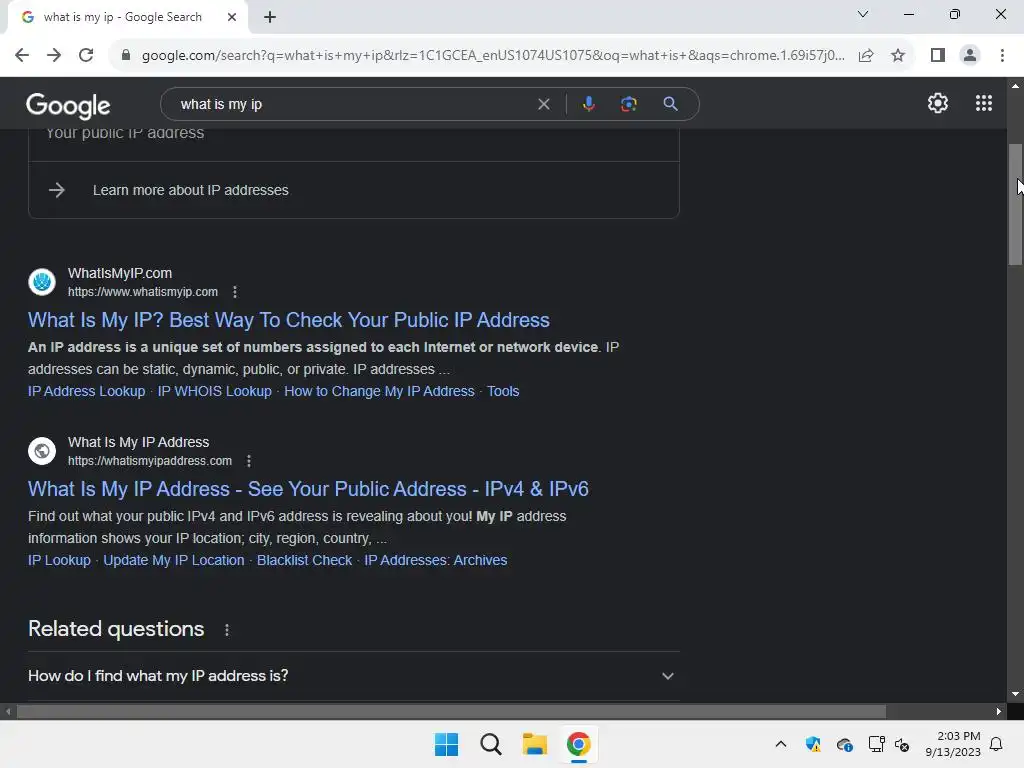Click 'https://www.whatismyip.com' URL text
1024x768 pixels.
point(143,292)
